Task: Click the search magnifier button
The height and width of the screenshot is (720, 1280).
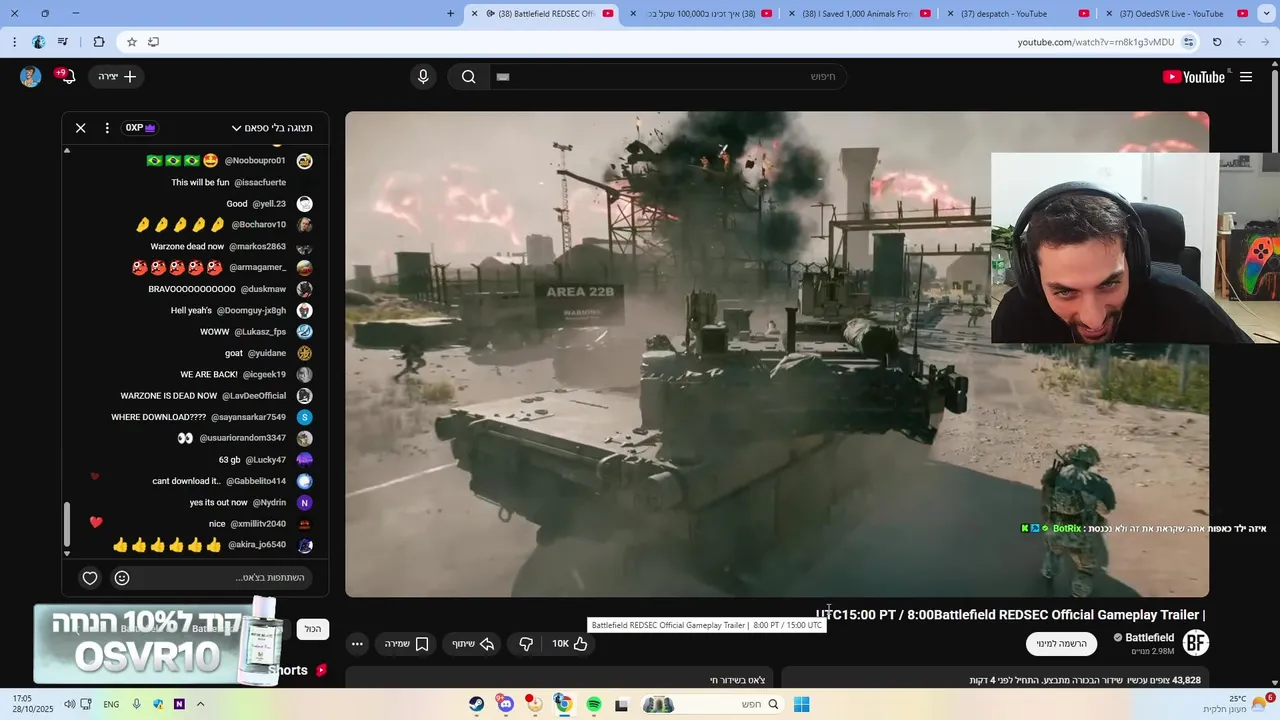Action: (468, 77)
